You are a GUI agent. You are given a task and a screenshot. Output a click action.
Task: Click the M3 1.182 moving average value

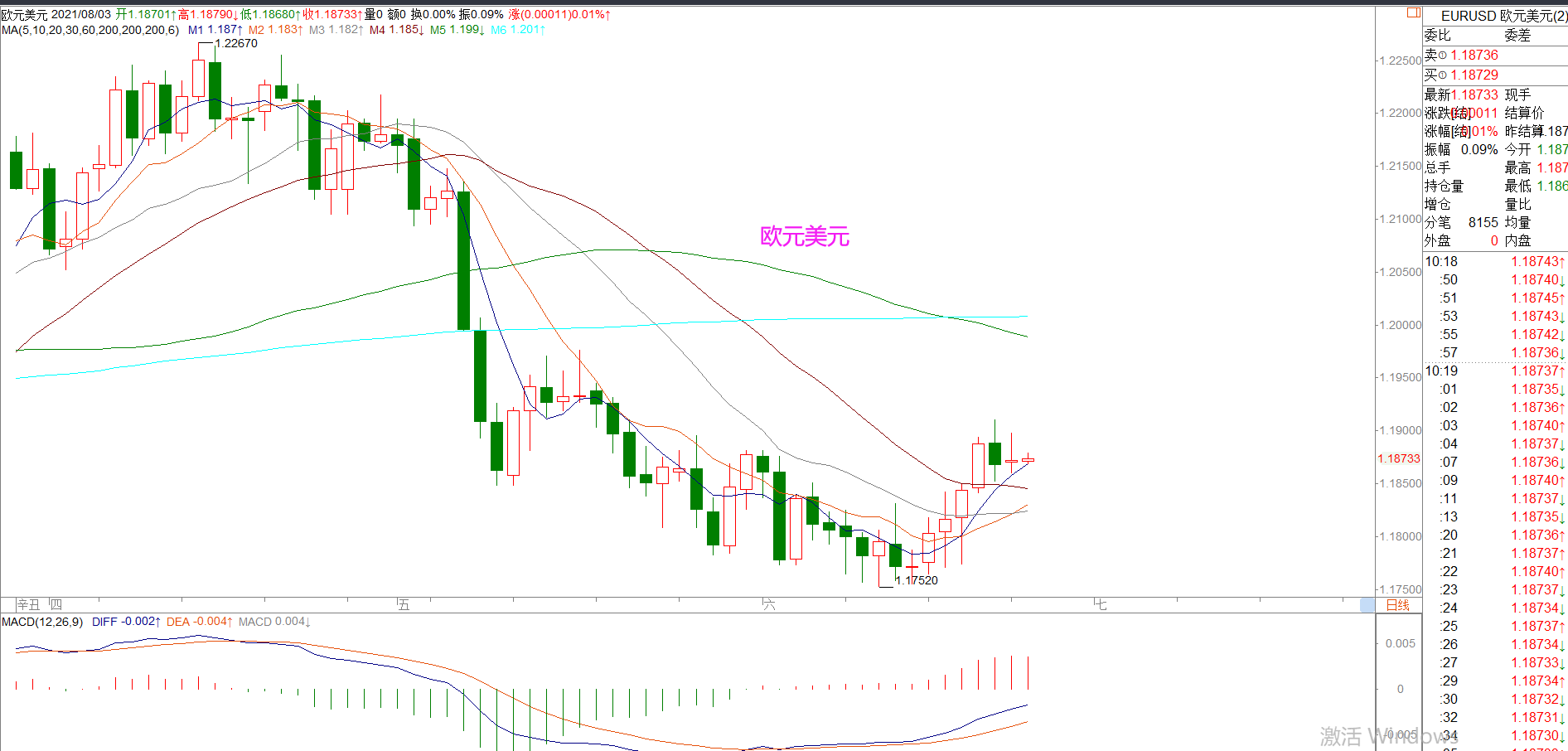(336, 30)
